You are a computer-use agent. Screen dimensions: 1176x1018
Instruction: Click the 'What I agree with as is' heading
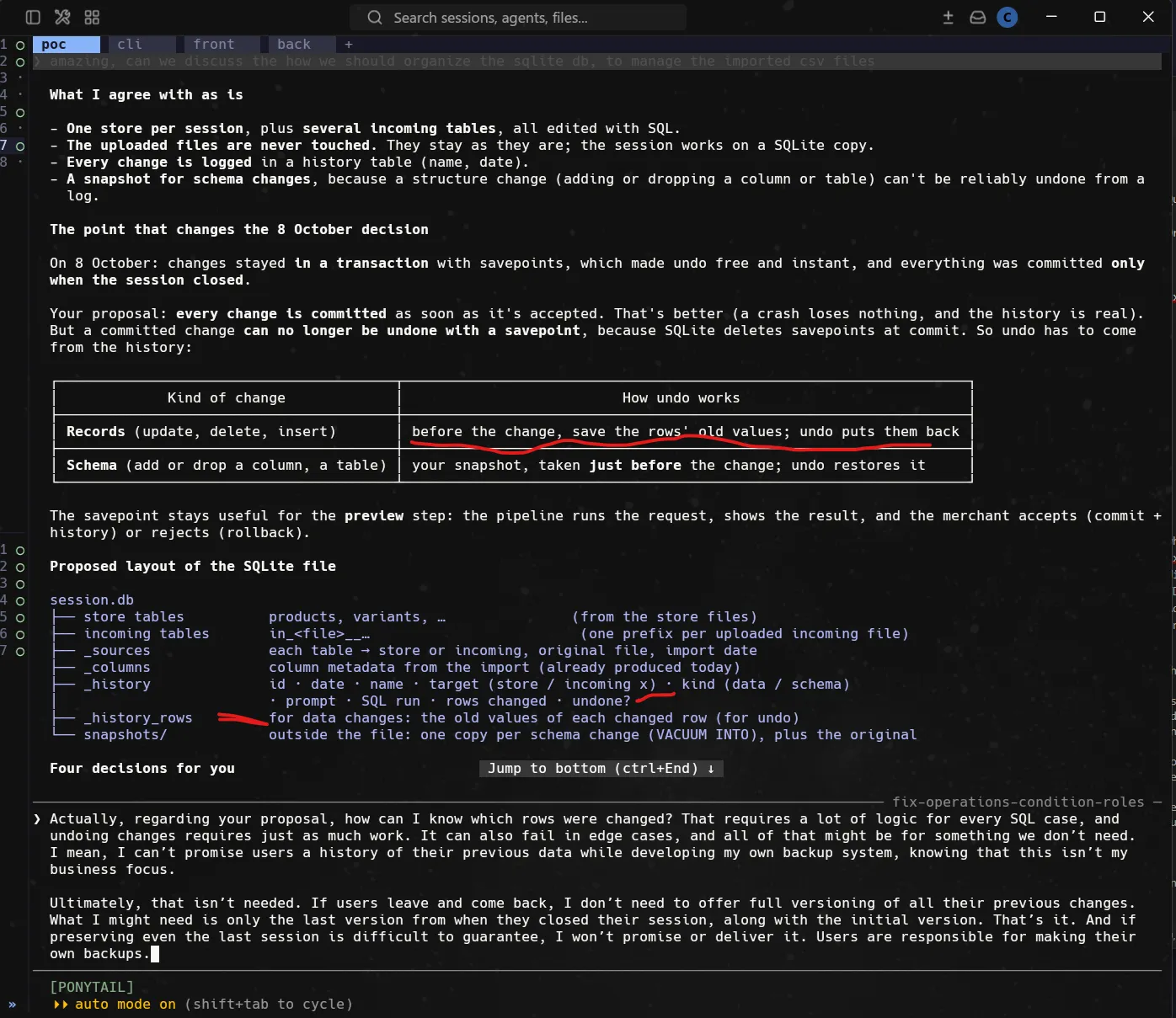pyautogui.click(x=147, y=94)
